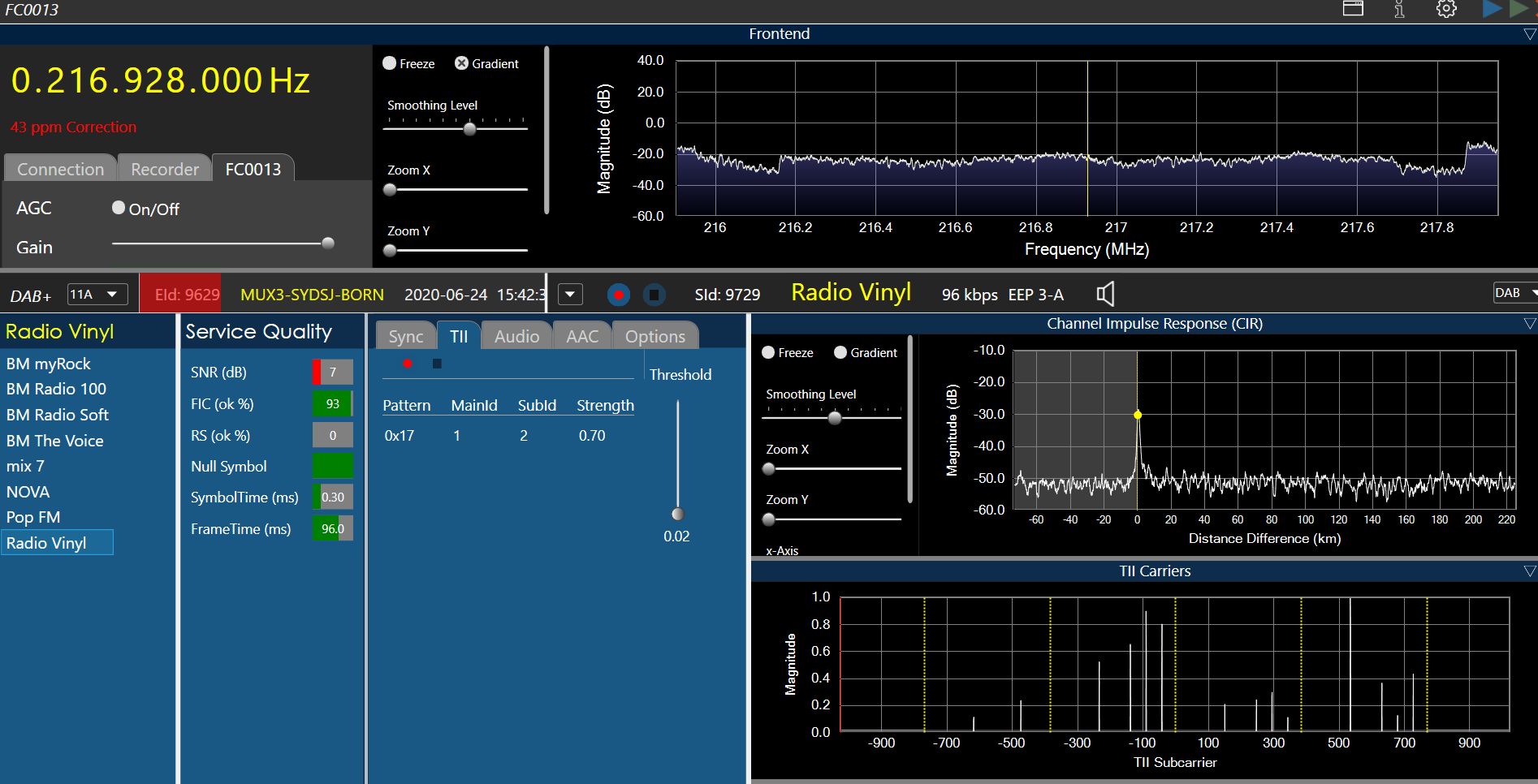Select the NOVA station from the list
Screen dimensions: 1538x784
[28, 492]
